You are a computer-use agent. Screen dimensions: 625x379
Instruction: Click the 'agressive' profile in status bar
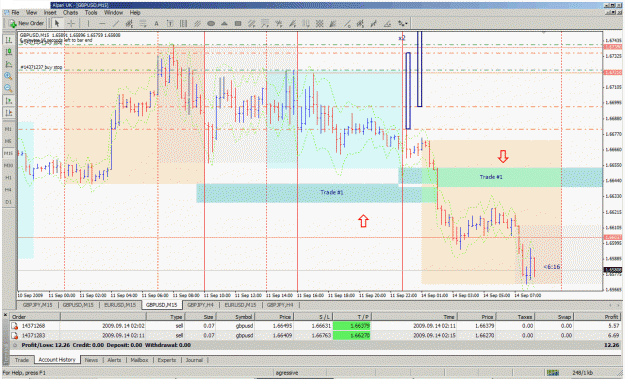[x=287, y=373]
